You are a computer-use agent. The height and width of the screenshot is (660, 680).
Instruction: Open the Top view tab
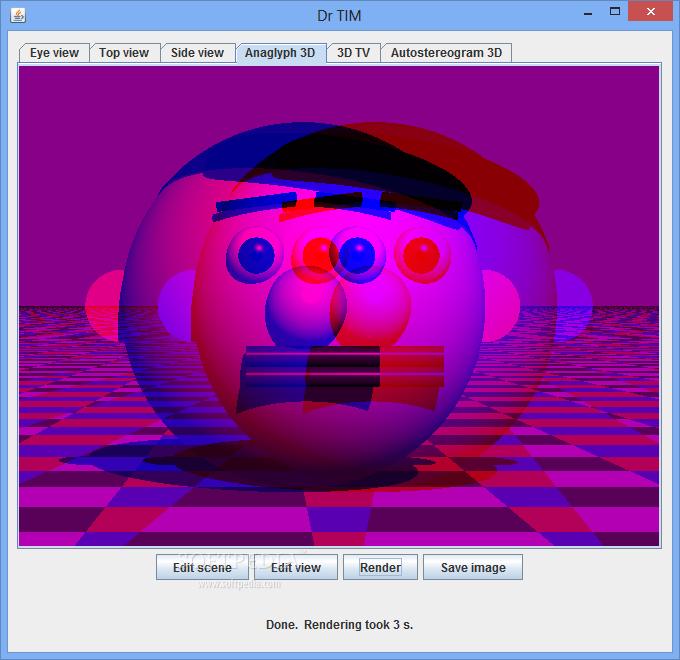(x=124, y=53)
